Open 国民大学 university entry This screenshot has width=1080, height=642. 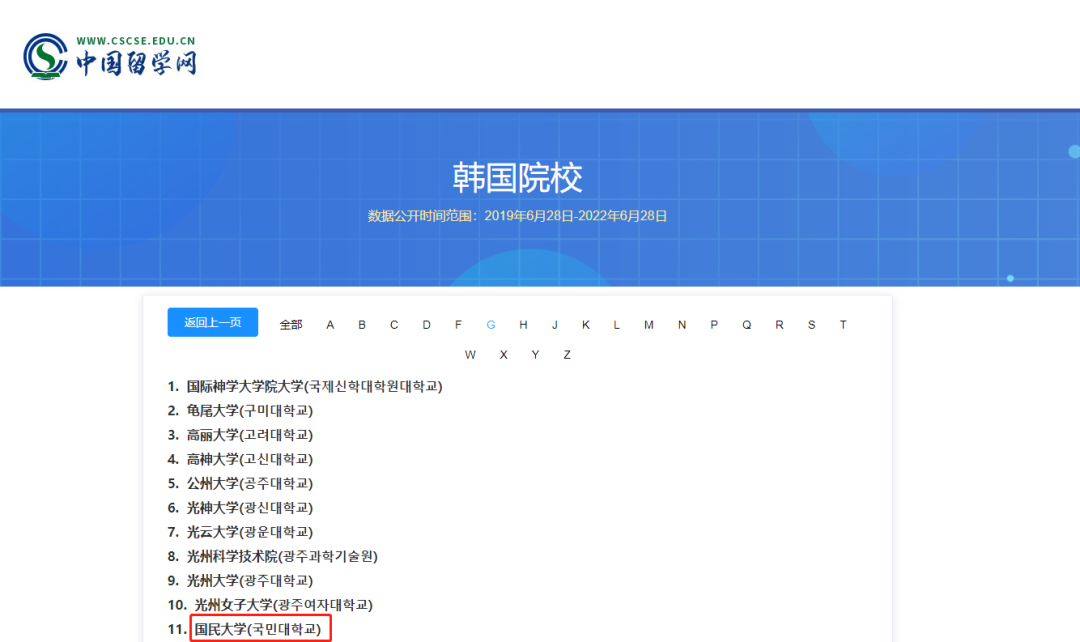(258, 629)
